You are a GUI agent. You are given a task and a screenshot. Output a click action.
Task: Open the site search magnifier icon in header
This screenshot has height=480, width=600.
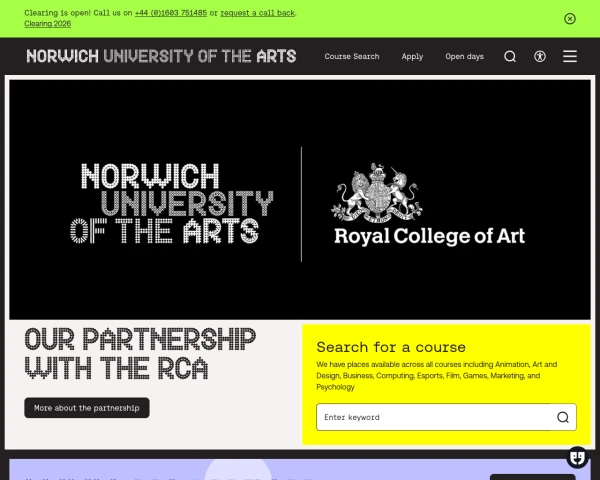coord(510,57)
